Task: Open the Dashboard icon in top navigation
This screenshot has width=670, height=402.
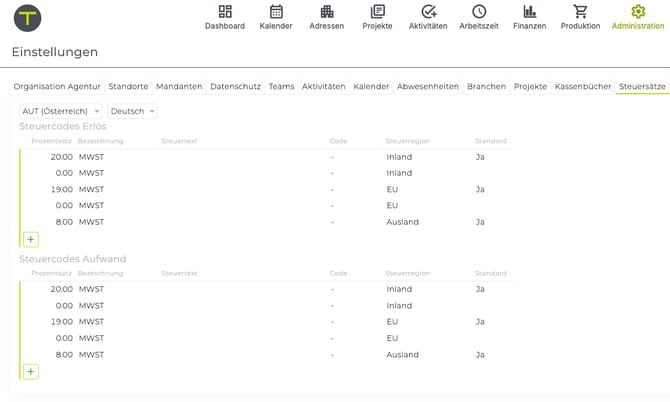Action: coord(224,13)
